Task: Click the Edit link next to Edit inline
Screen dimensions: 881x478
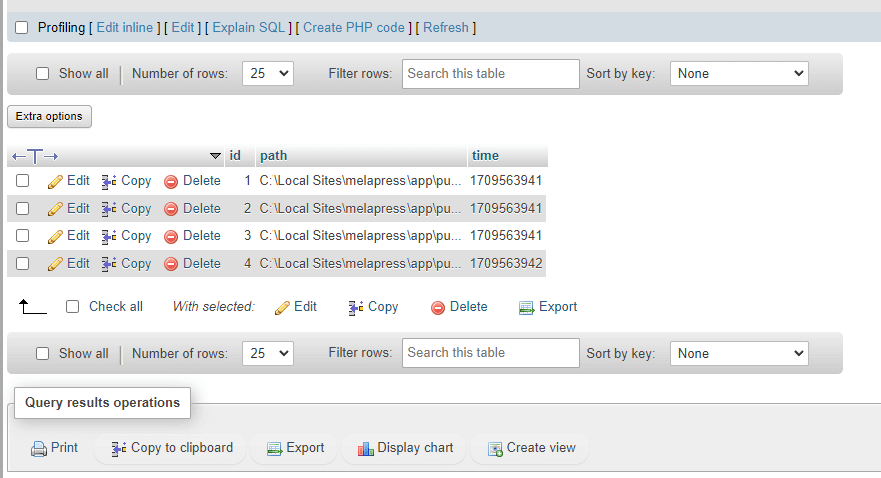Action: pyautogui.click(x=183, y=28)
